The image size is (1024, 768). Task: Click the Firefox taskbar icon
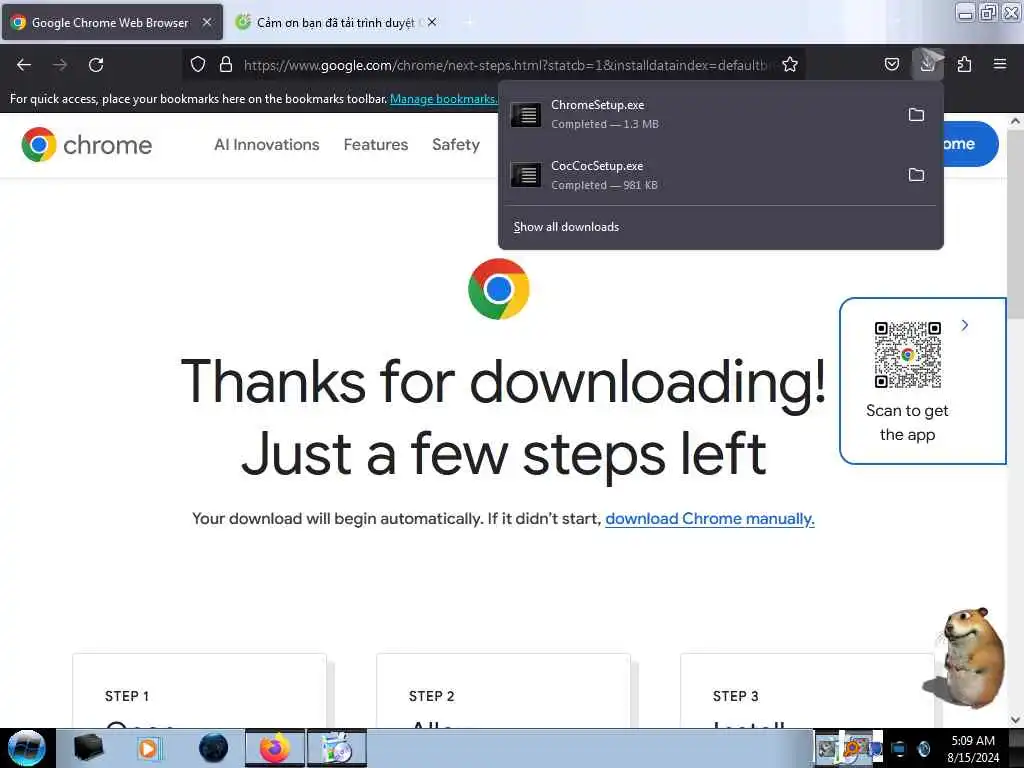[275, 748]
